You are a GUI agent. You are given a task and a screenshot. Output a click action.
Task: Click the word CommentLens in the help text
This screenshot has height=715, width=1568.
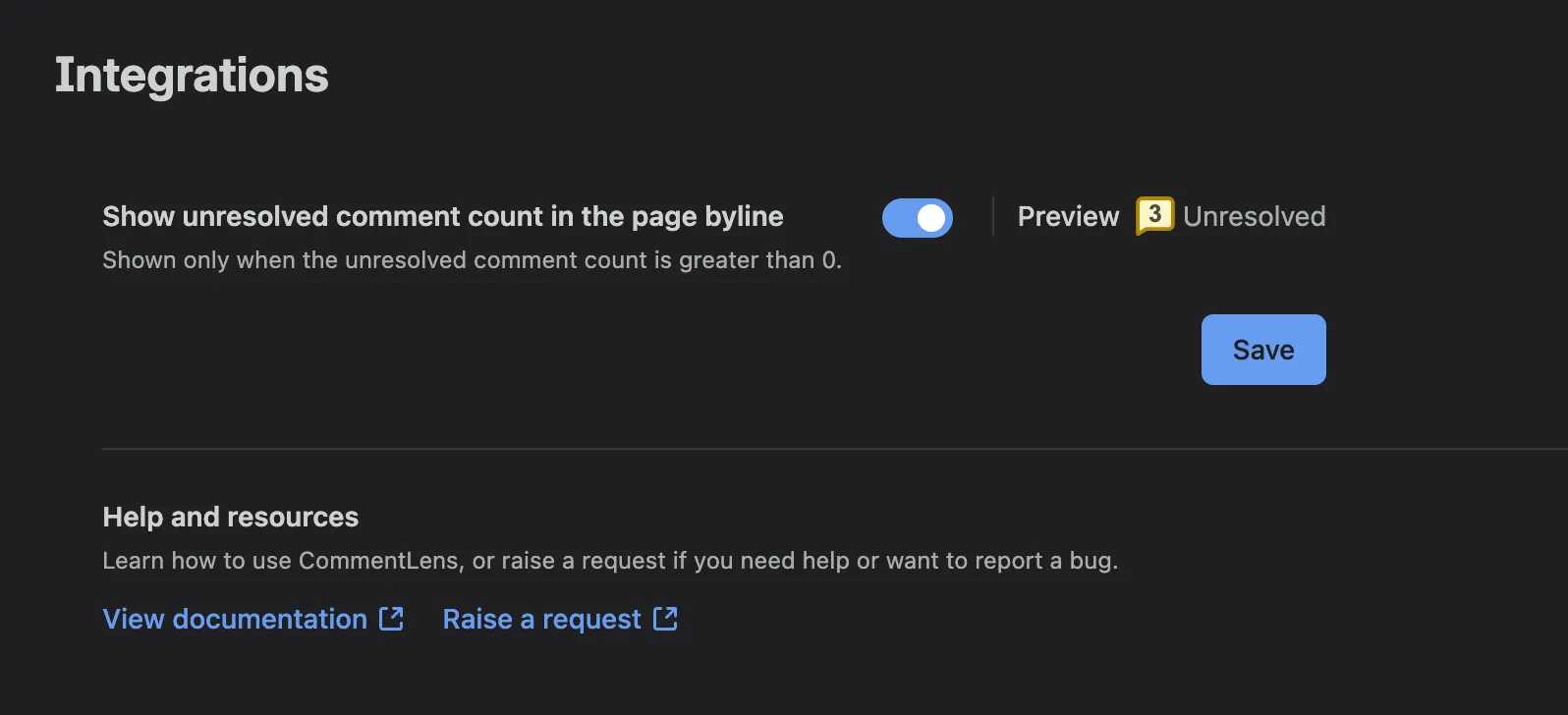click(x=379, y=561)
